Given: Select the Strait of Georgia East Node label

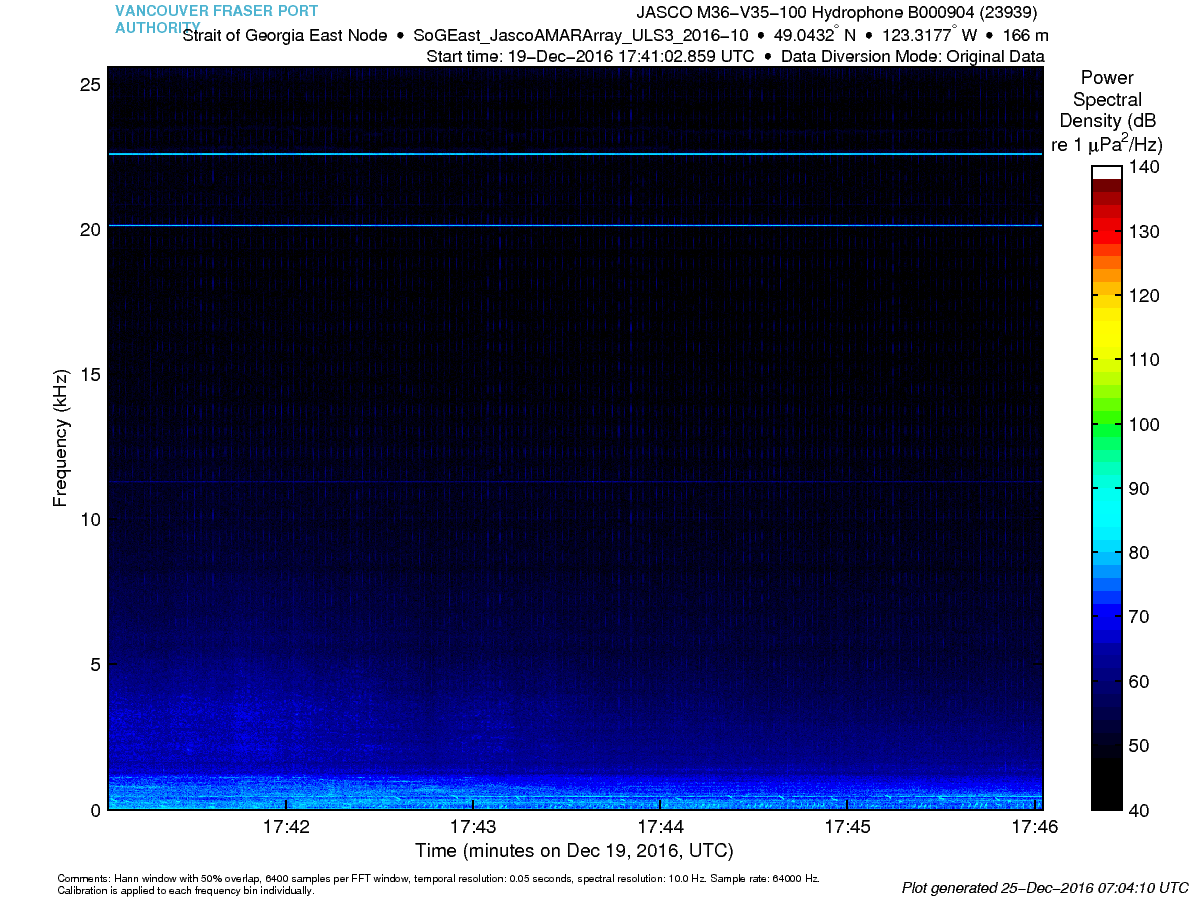Looking at the screenshot, I should click(x=285, y=35).
